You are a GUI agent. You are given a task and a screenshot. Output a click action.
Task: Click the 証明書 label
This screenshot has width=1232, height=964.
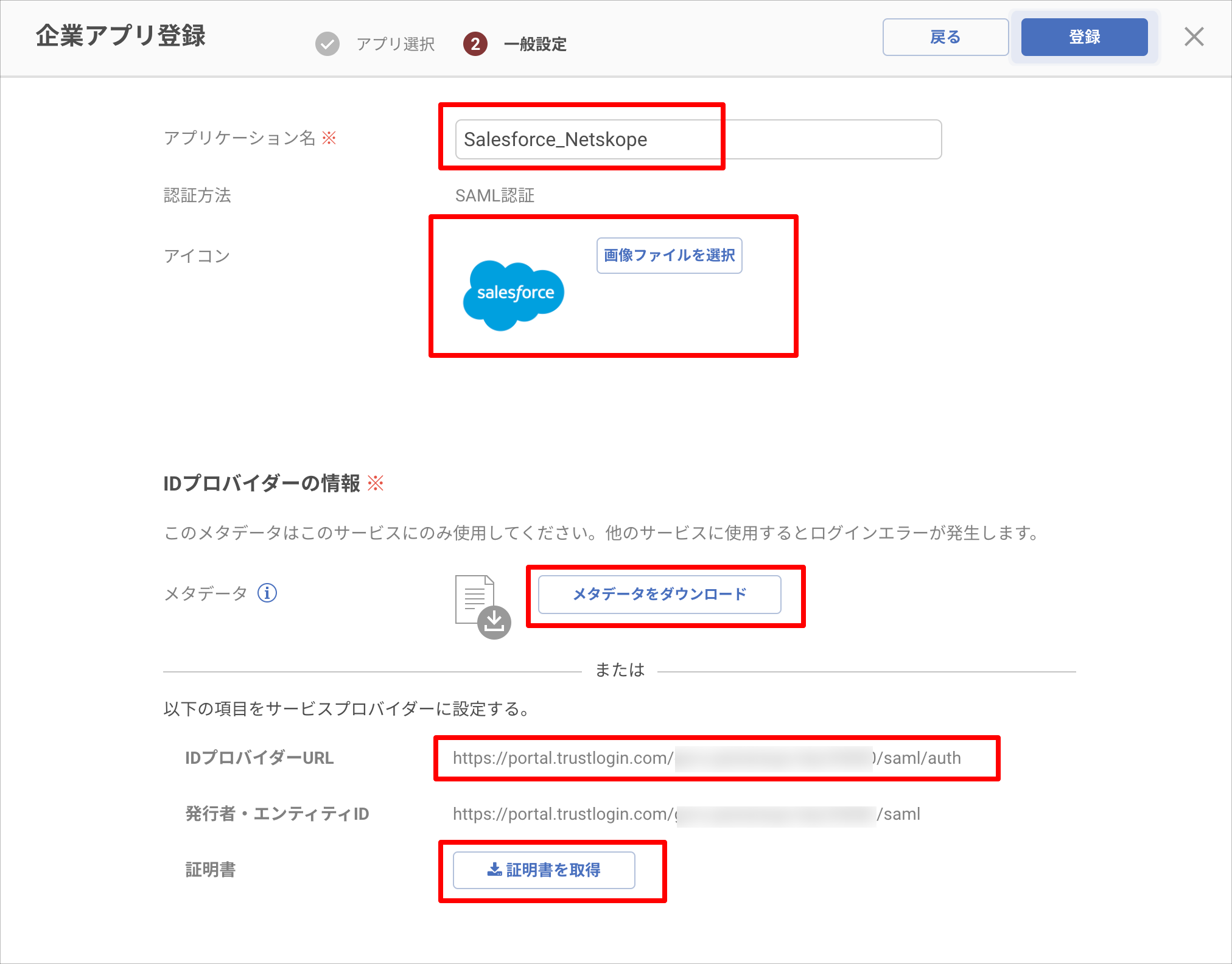[x=210, y=870]
